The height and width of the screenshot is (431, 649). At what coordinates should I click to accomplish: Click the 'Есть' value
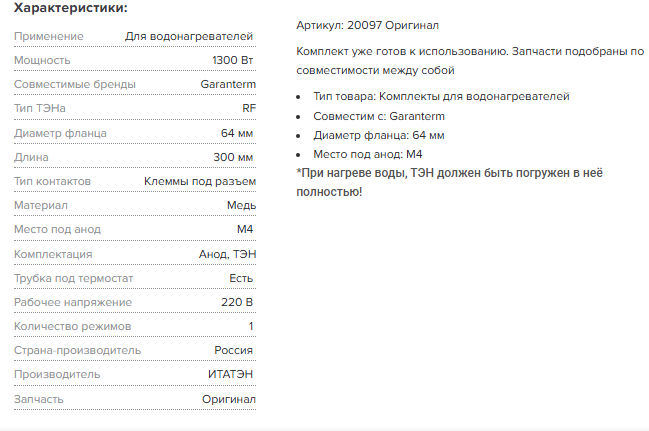click(241, 278)
